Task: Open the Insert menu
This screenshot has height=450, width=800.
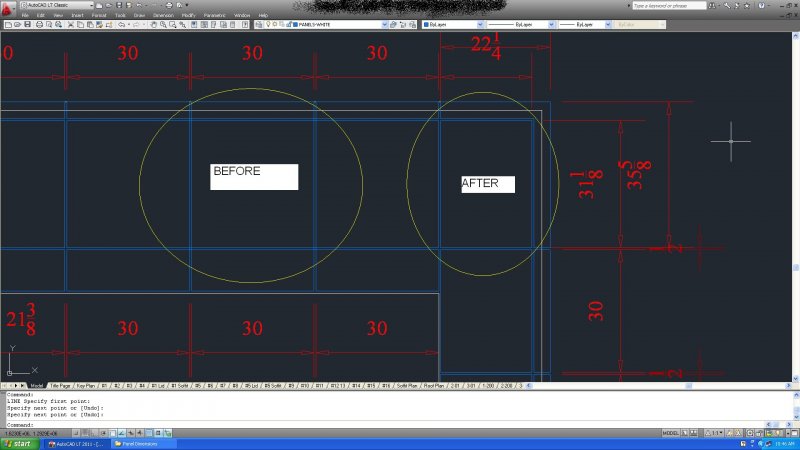Action: tap(77, 15)
